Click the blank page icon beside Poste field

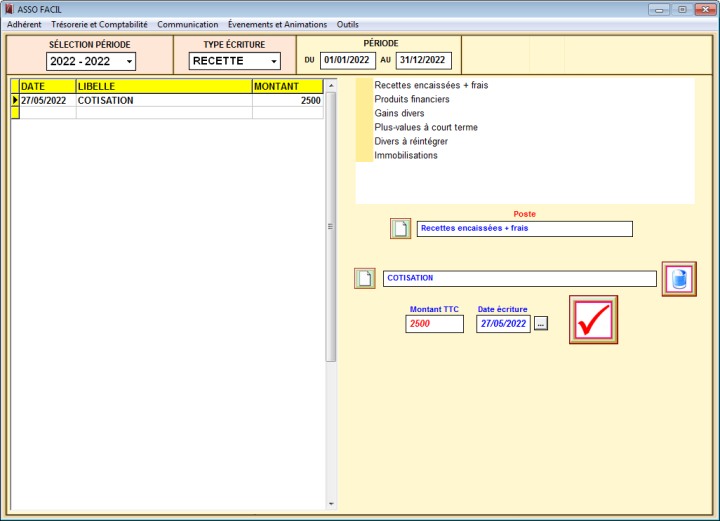click(400, 229)
